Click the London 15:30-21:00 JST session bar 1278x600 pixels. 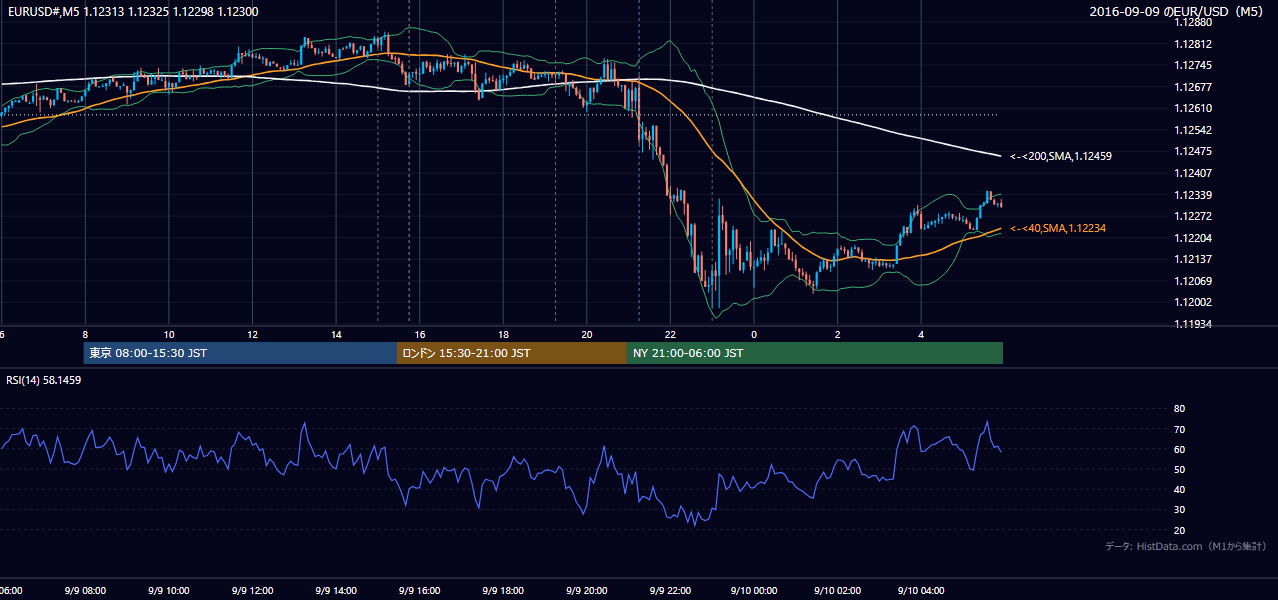512,353
